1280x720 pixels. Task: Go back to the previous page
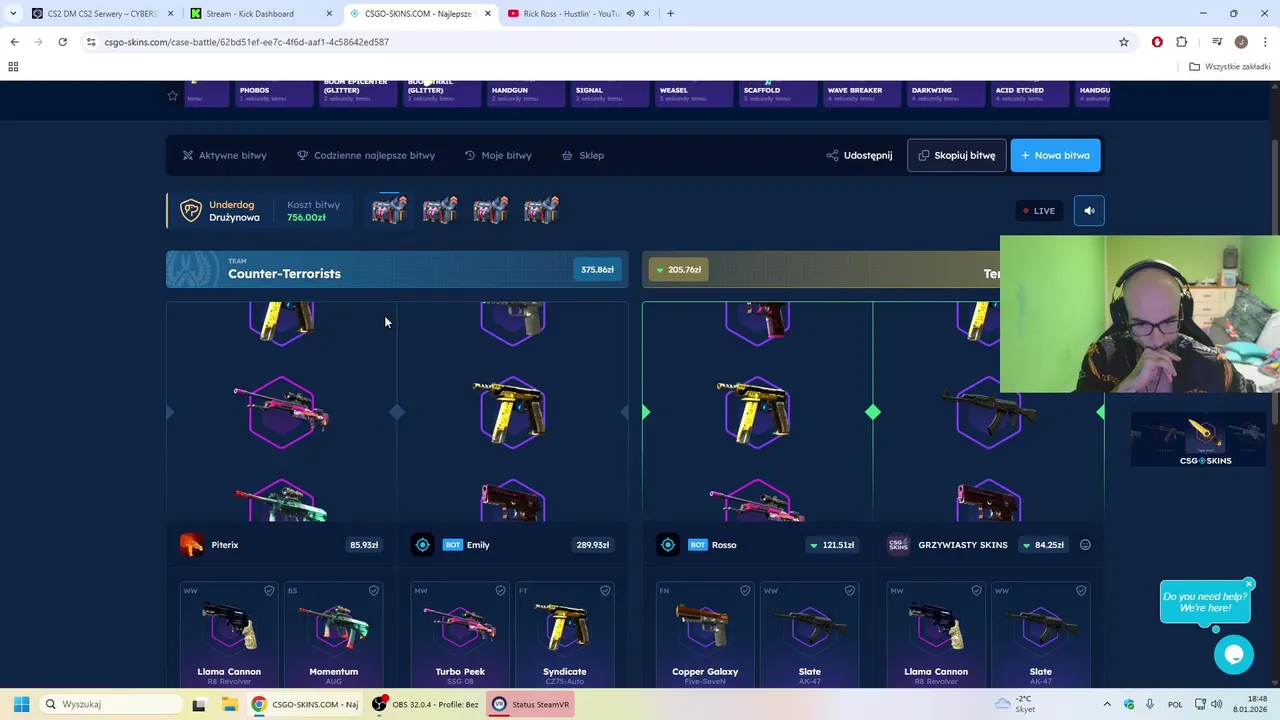(14, 42)
